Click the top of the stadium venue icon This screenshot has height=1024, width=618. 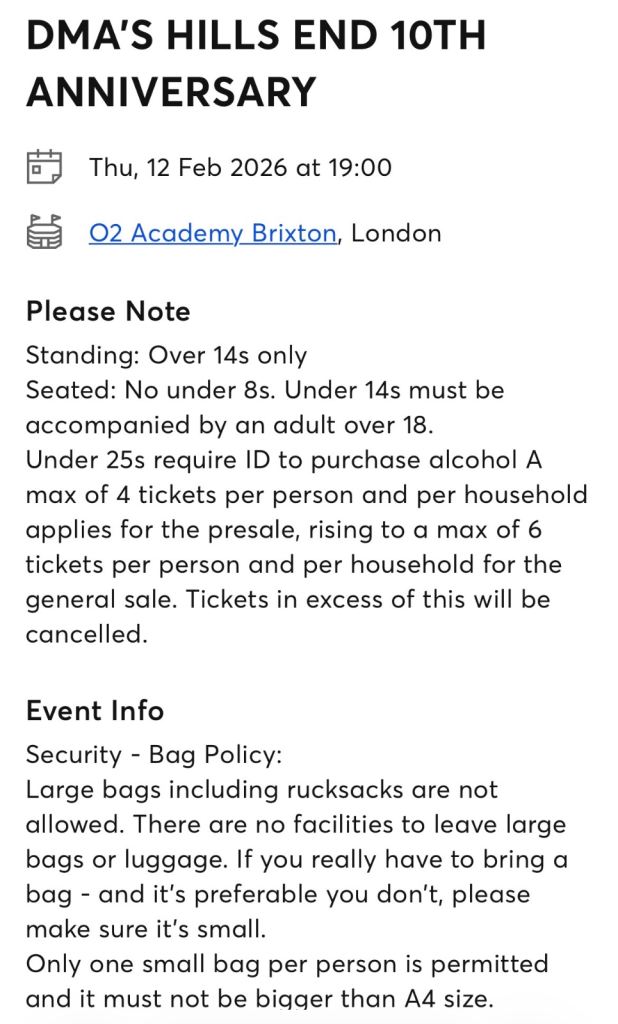coord(44,221)
